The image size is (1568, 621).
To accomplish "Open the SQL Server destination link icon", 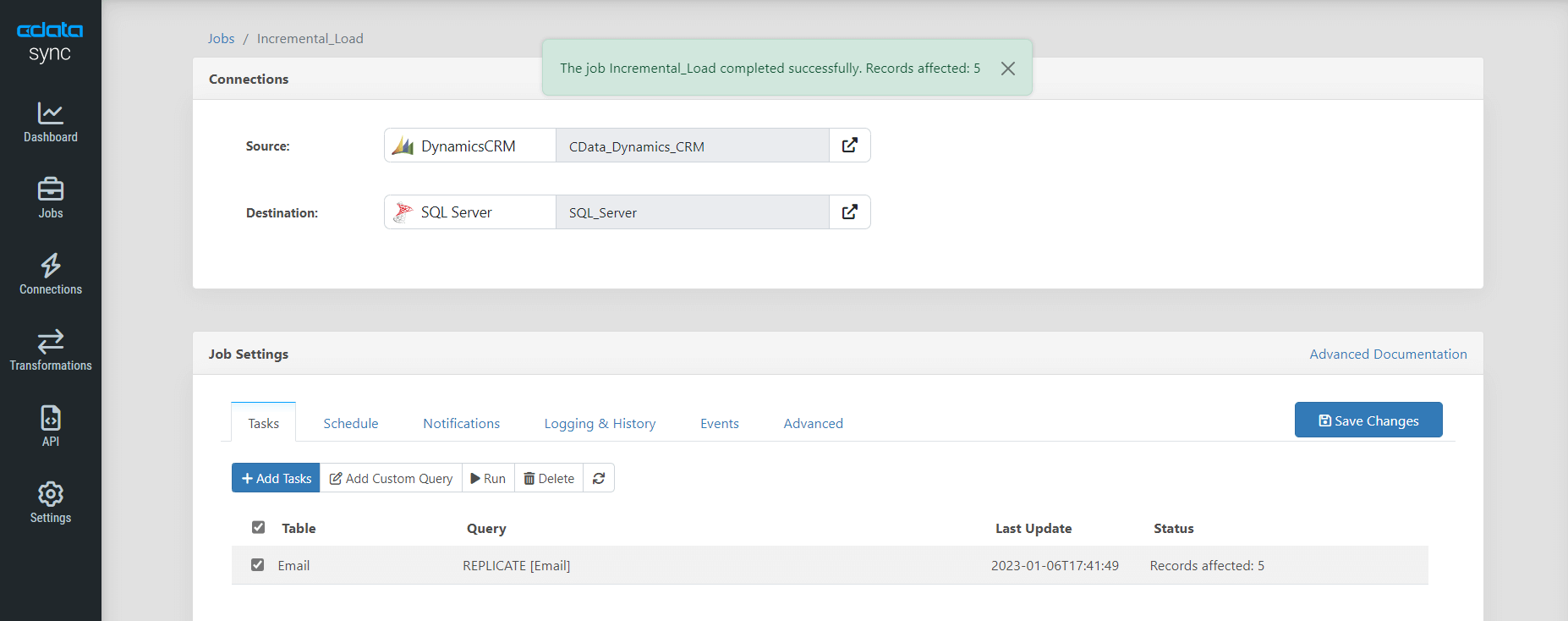I will point(850,212).
